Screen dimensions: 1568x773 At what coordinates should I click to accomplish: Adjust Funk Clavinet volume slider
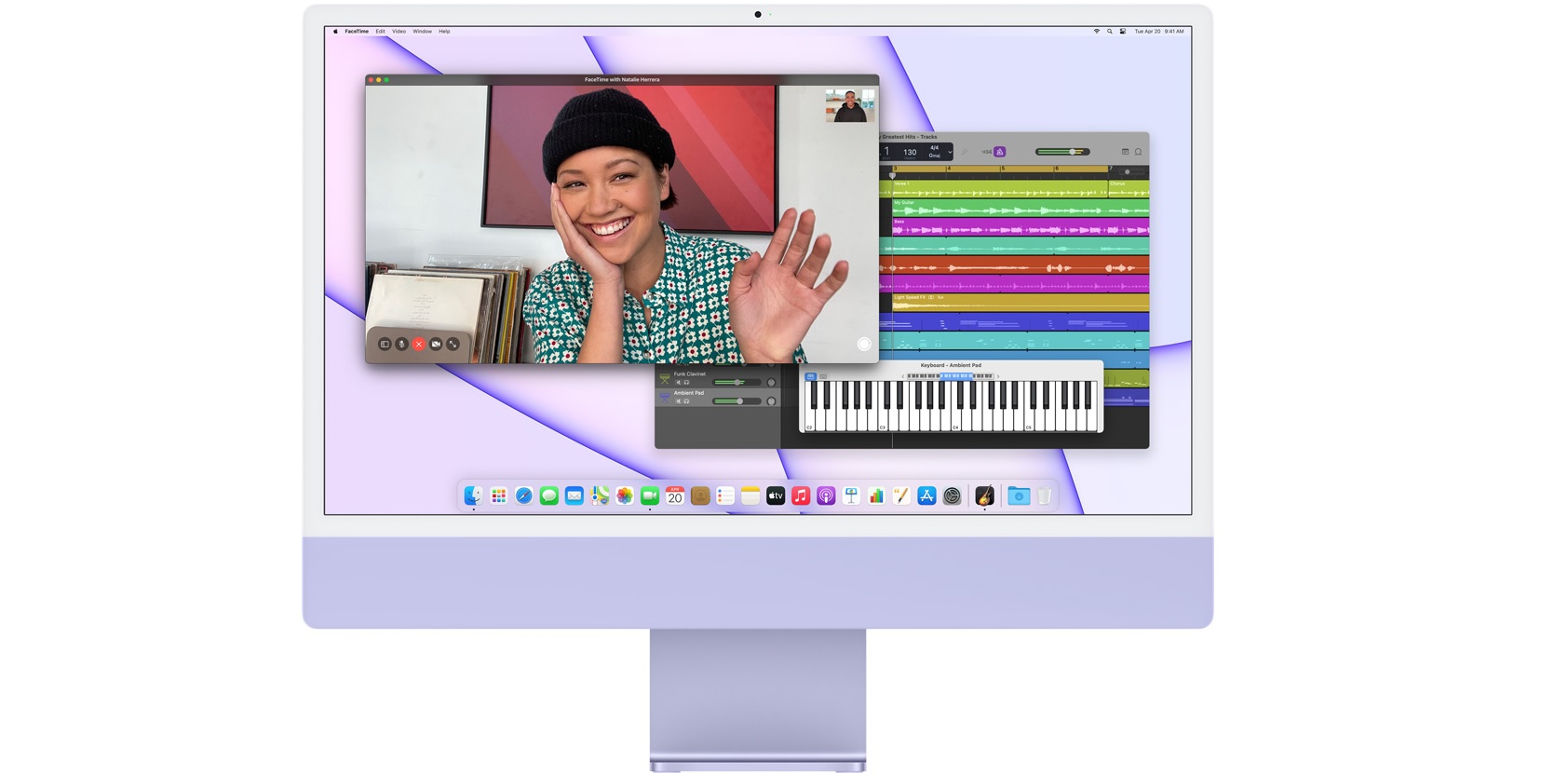pos(737,383)
